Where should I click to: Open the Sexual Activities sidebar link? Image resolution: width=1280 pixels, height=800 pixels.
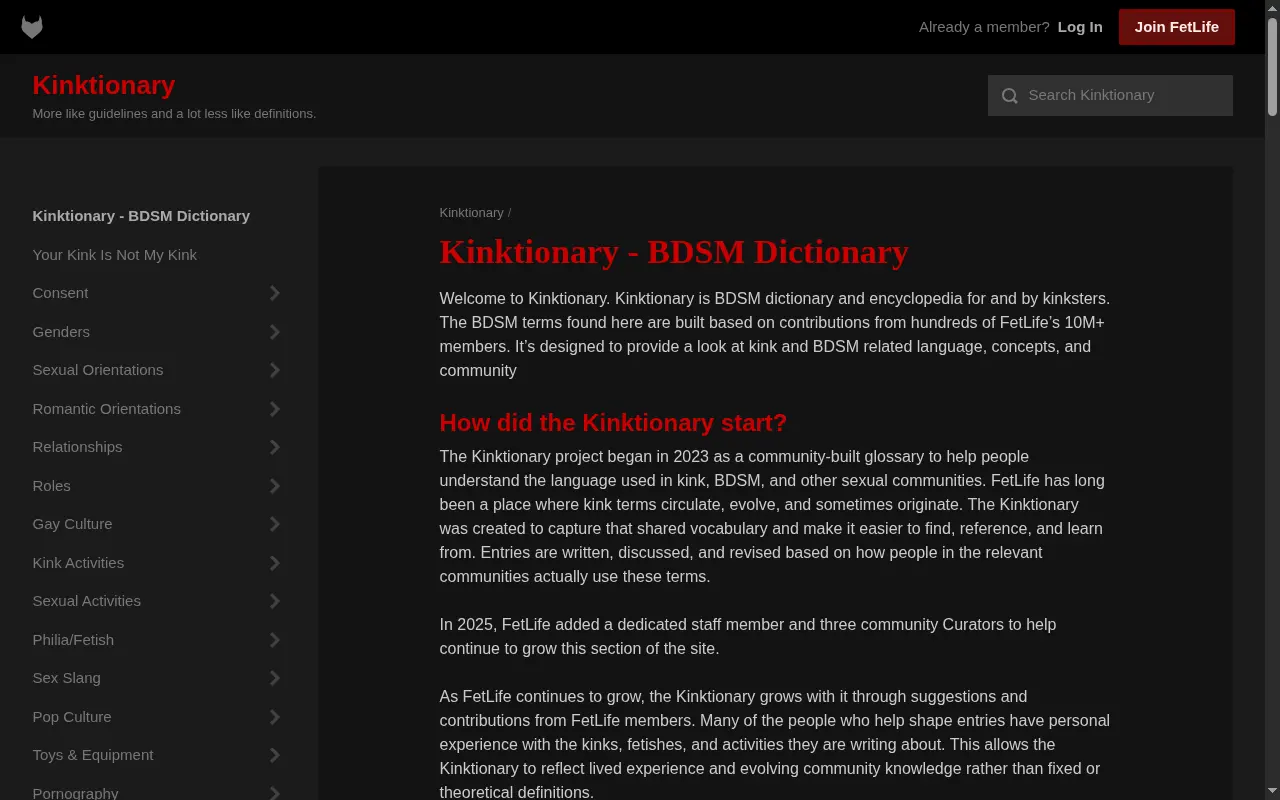click(86, 601)
